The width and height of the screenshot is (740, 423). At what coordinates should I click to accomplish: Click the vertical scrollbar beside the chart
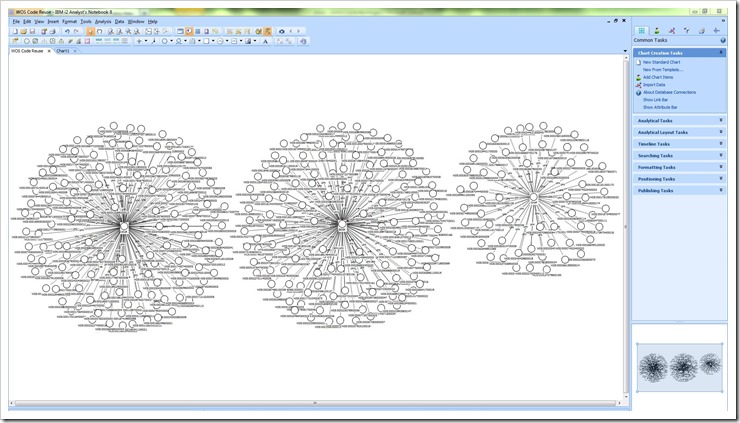[626, 227]
